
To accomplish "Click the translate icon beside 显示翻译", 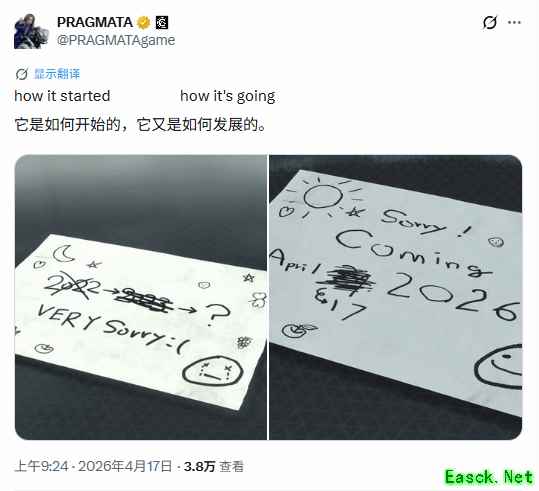I will click(x=22, y=74).
